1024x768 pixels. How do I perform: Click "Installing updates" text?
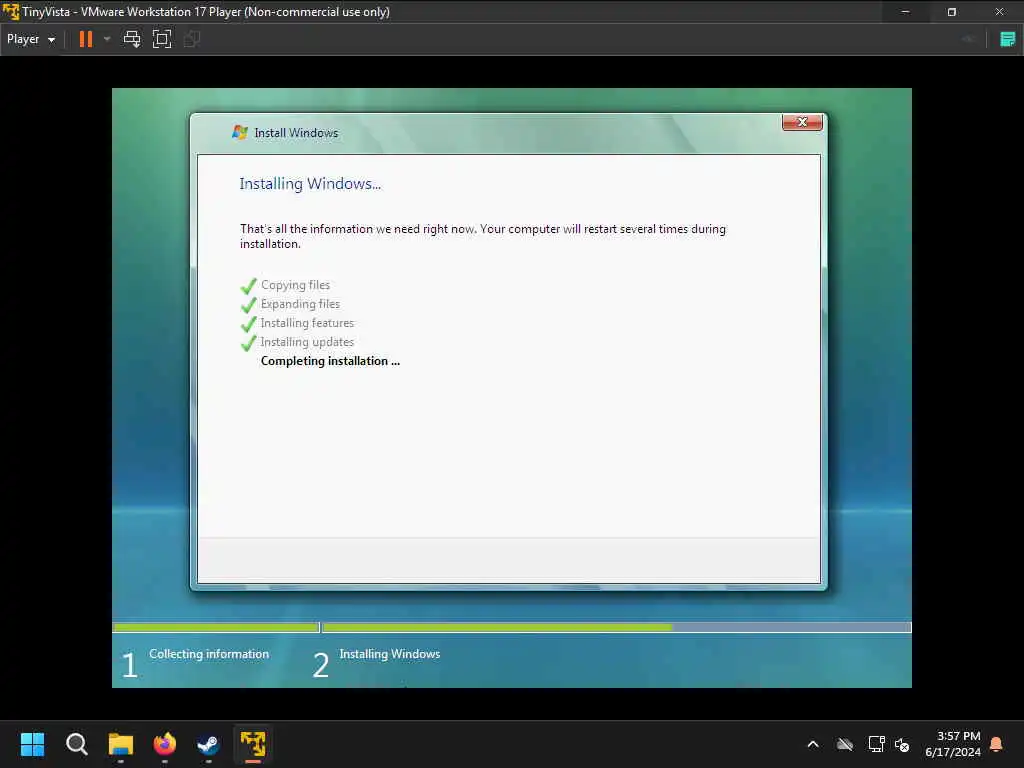[x=307, y=342]
